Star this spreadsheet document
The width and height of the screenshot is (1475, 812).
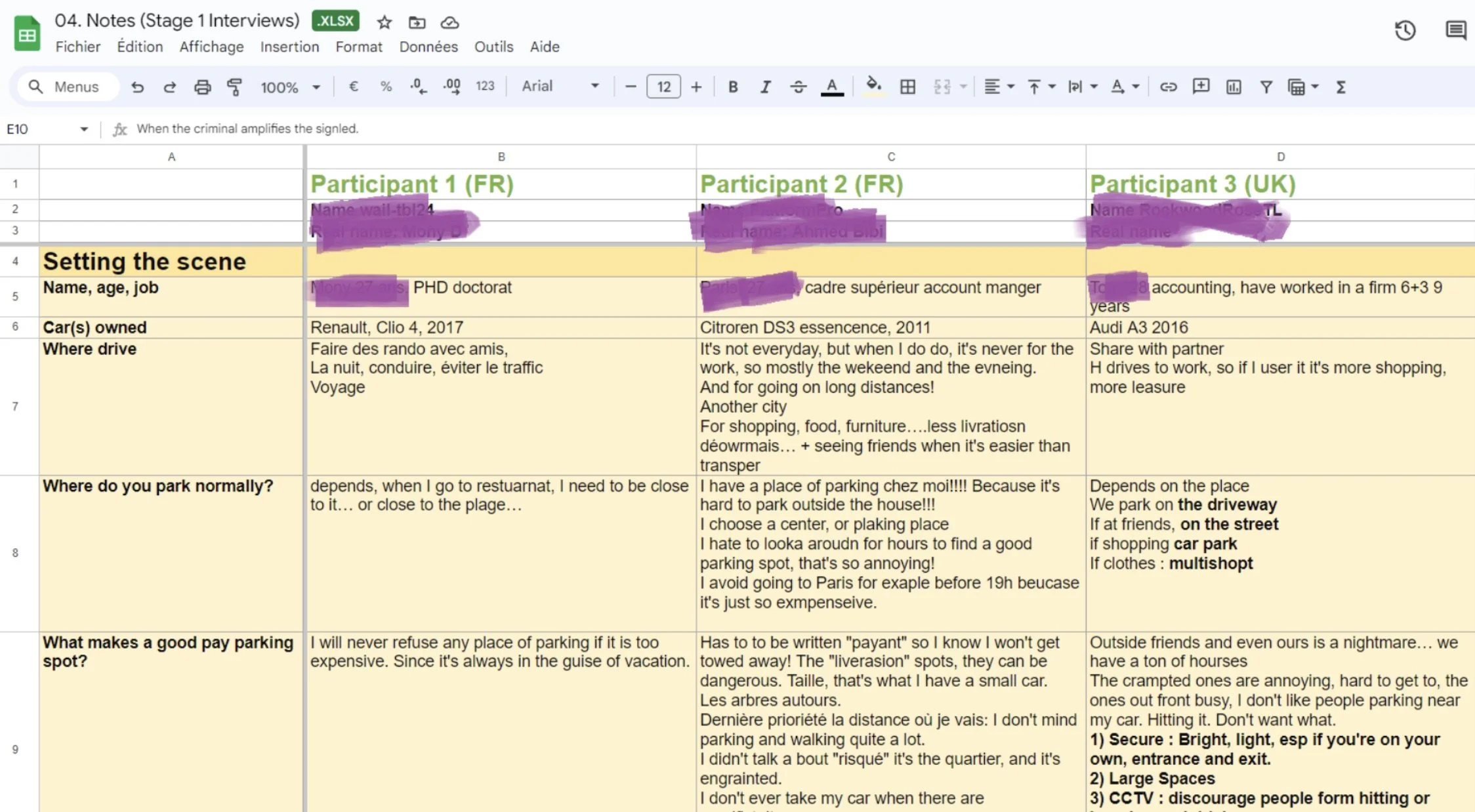pos(384,22)
